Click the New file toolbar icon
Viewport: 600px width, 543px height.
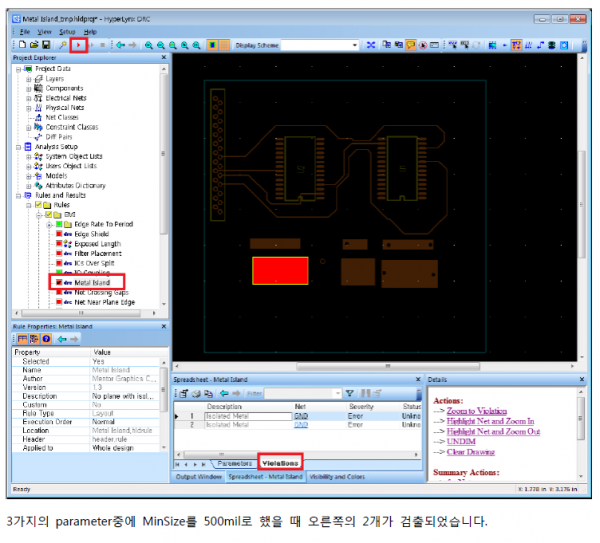click(21, 45)
